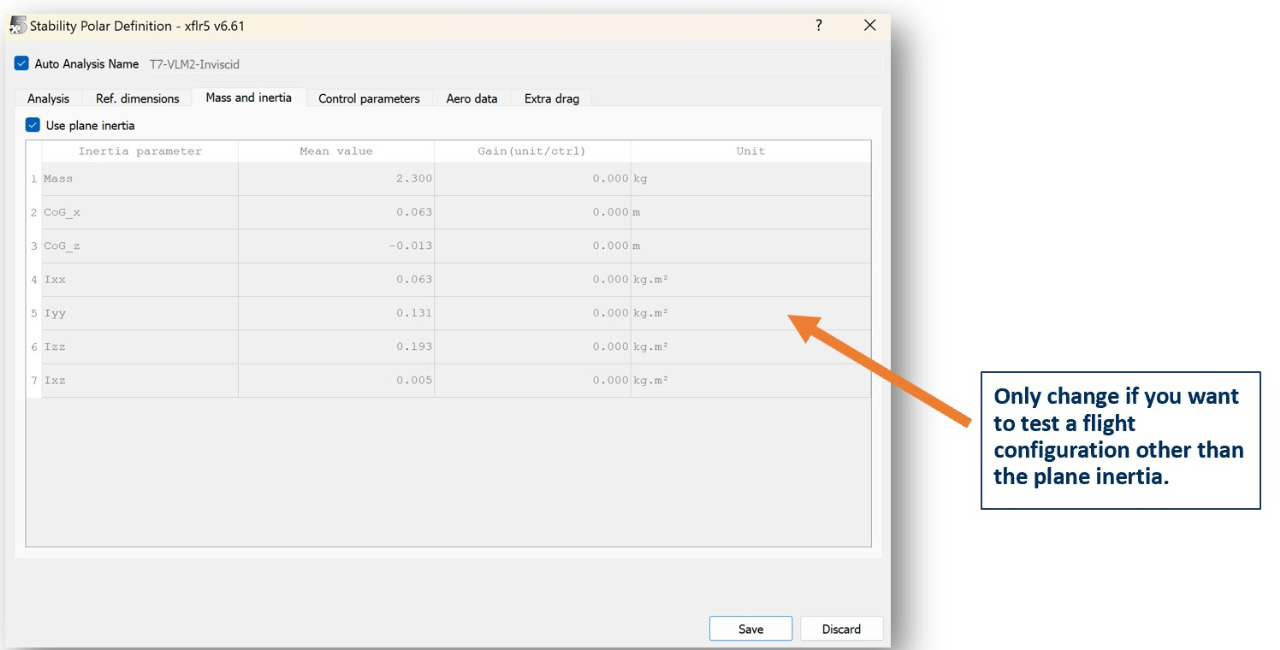Click the Mean value column header

pyautogui.click(x=336, y=151)
